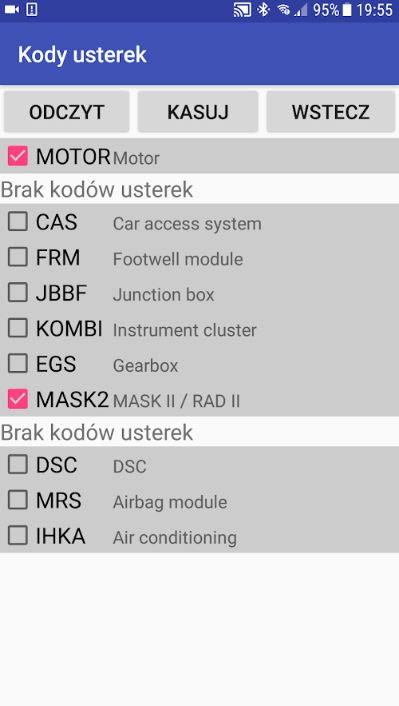Tap the Wi-Fi icon in status bar
Viewport: 399px width, 706px height.
[284, 9]
